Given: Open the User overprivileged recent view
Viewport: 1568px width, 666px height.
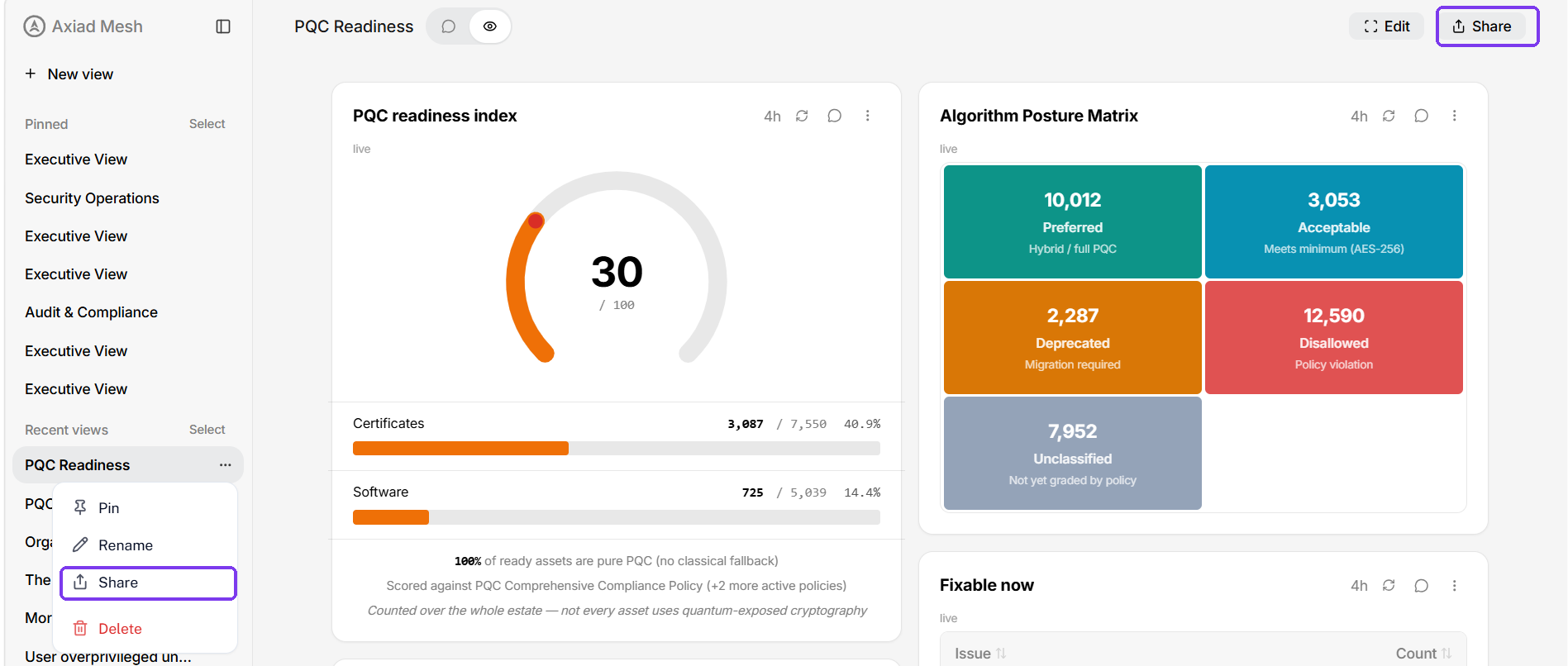Looking at the screenshot, I should point(108,657).
